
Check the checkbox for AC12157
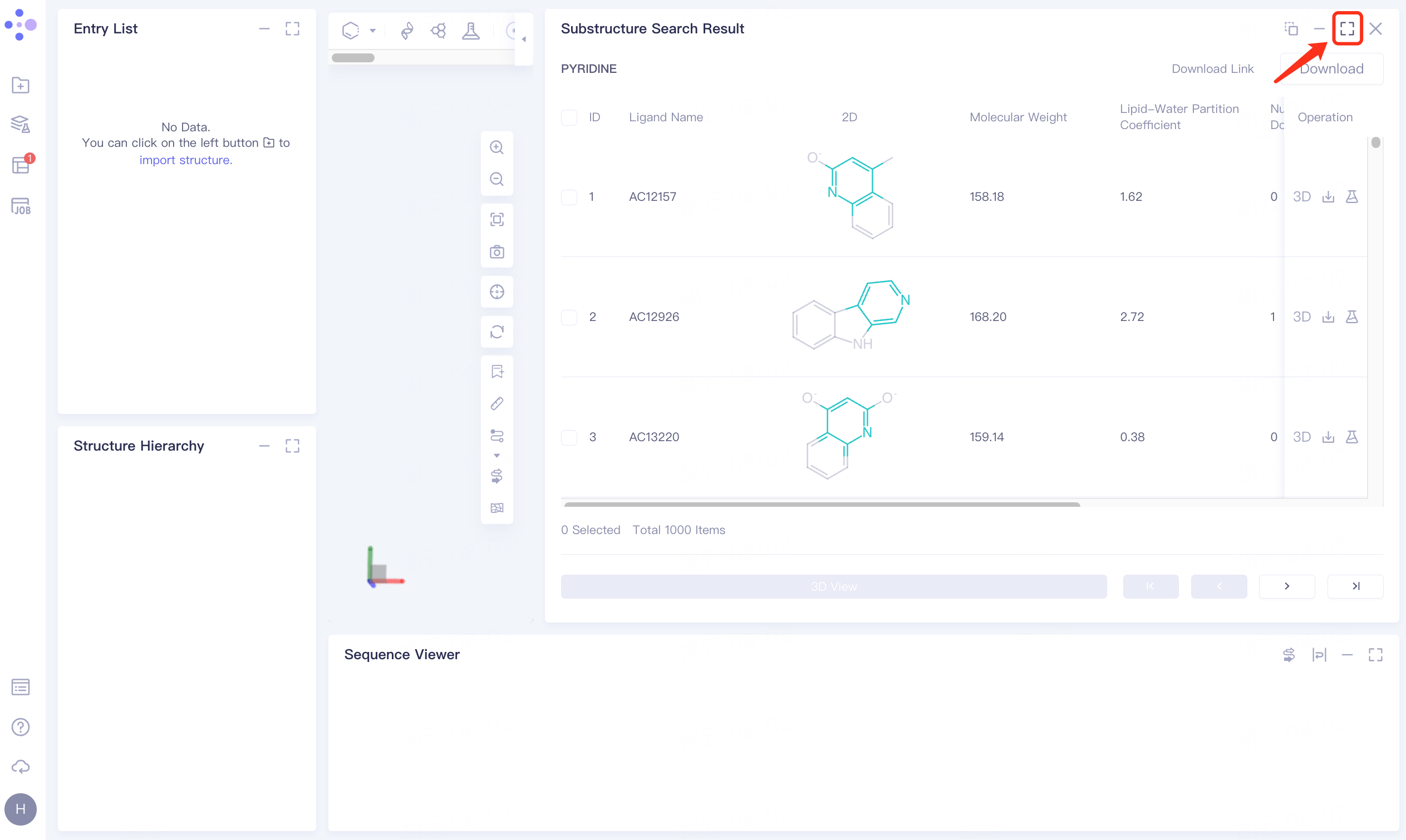[x=568, y=197]
